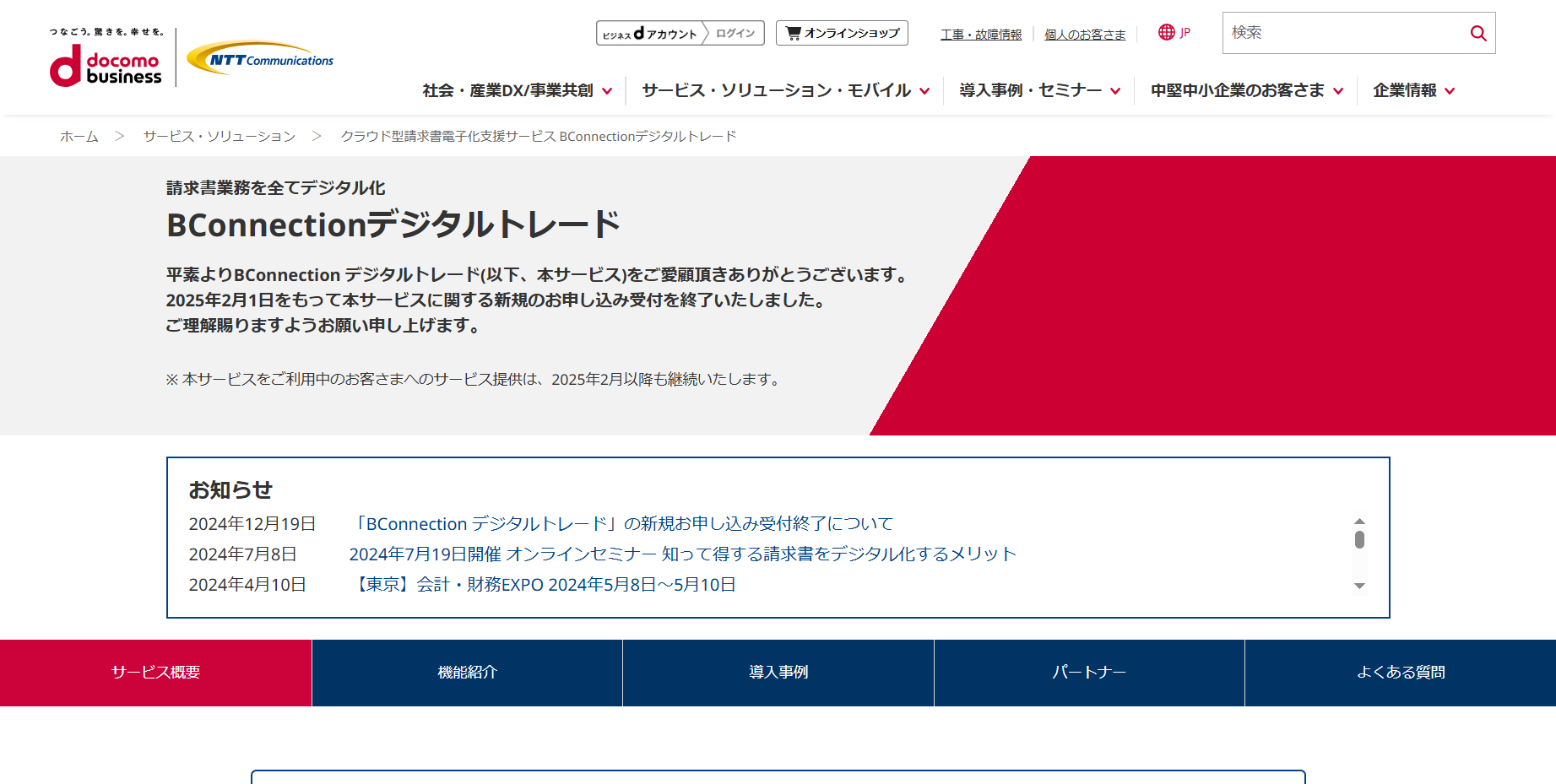Open the オンラインショップ cart button
Viewport: 1556px width, 784px height.
click(842, 33)
